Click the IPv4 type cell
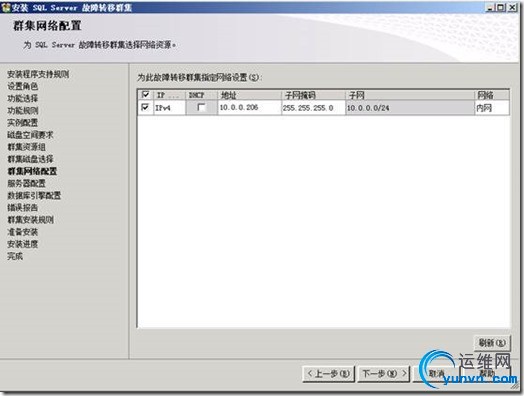Image resolution: width=524 pixels, height=396 pixels. click(169, 108)
